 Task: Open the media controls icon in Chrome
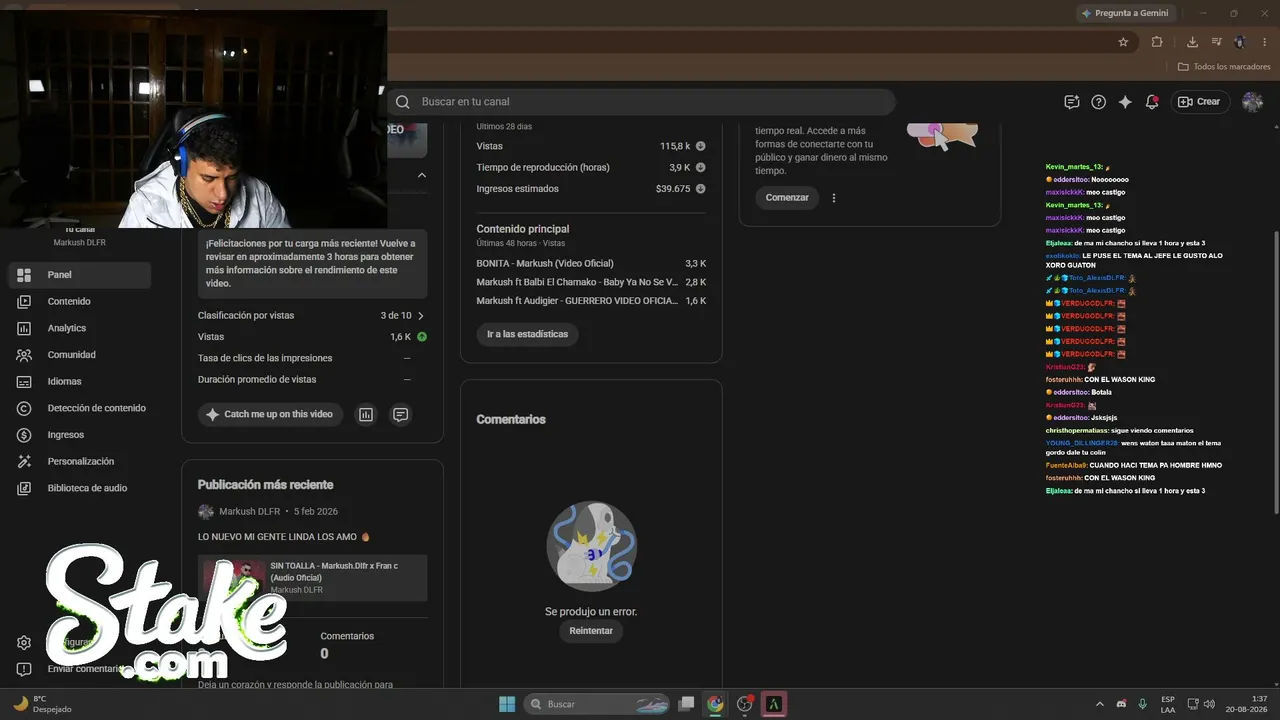click(x=1216, y=42)
